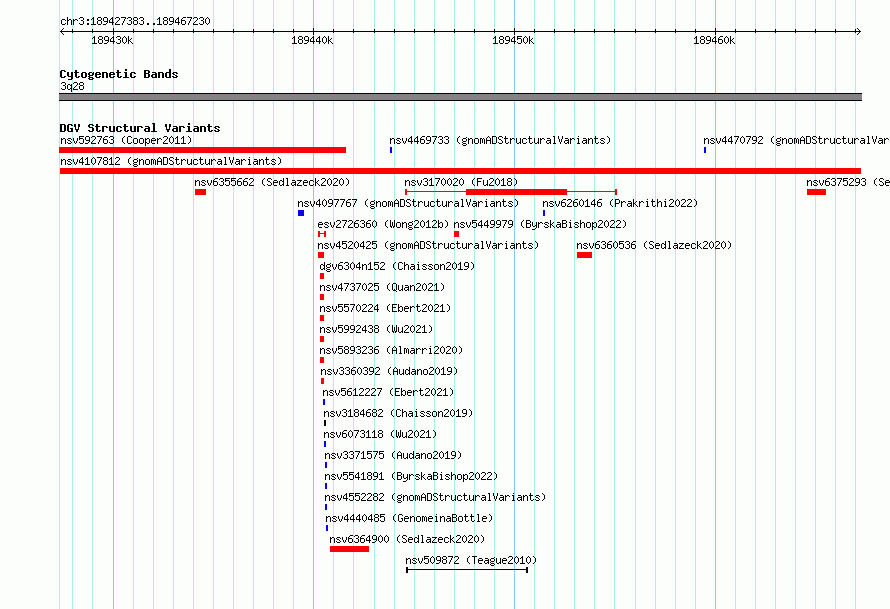Click the 189440k ruler label
Viewport: 890px width, 609px height.
(312, 40)
